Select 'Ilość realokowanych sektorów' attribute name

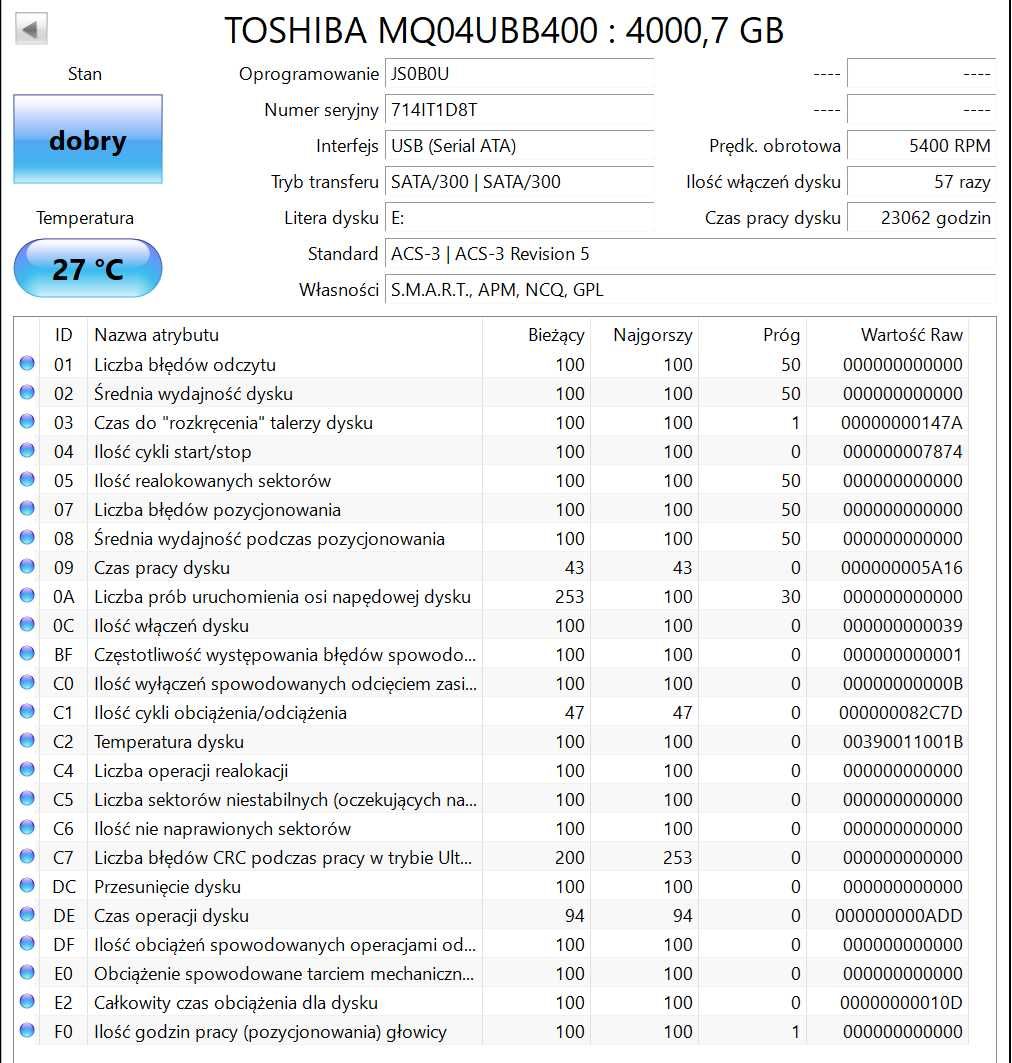212,481
